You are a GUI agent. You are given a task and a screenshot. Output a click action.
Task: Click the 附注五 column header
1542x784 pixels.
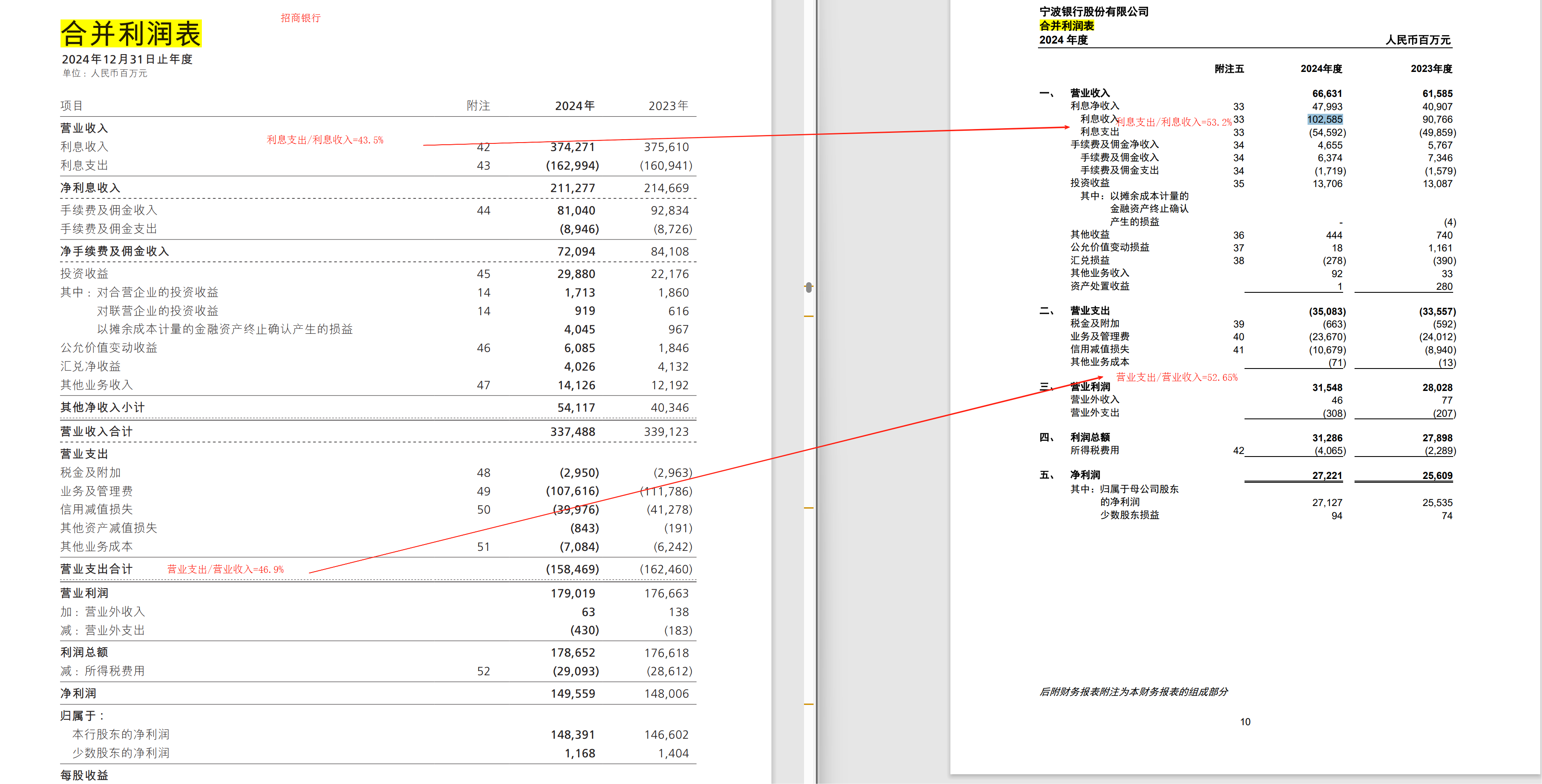coord(1229,69)
